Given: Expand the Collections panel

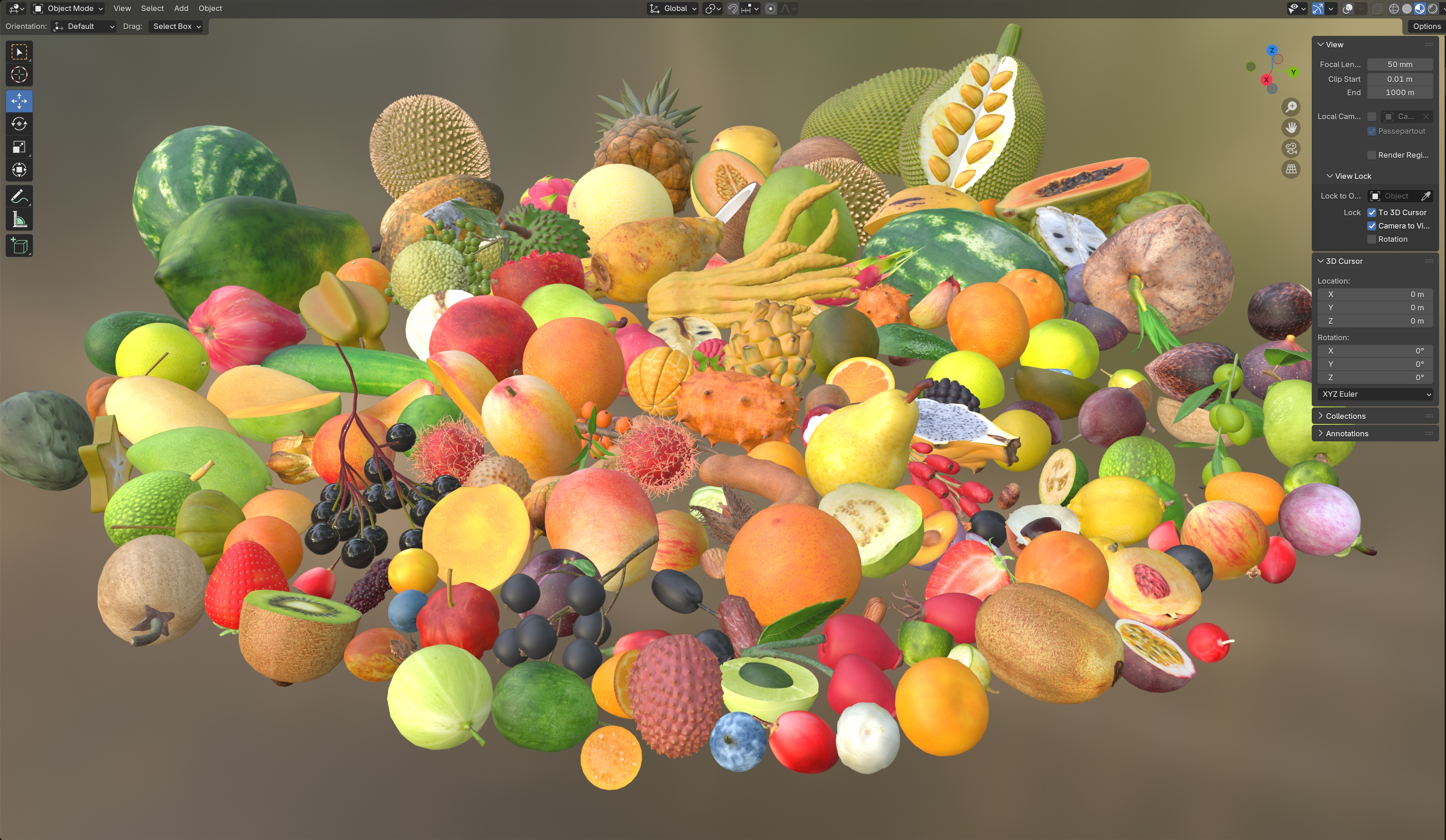Looking at the screenshot, I should click(x=1345, y=416).
